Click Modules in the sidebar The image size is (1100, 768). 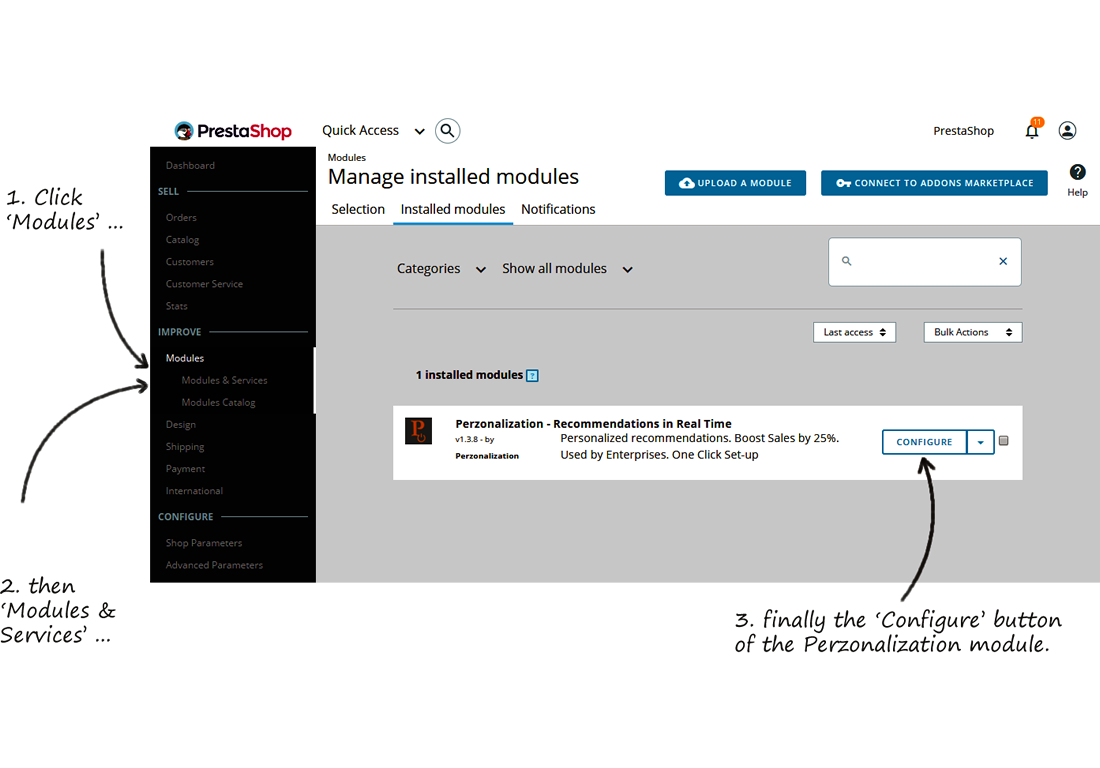pyautogui.click(x=185, y=358)
